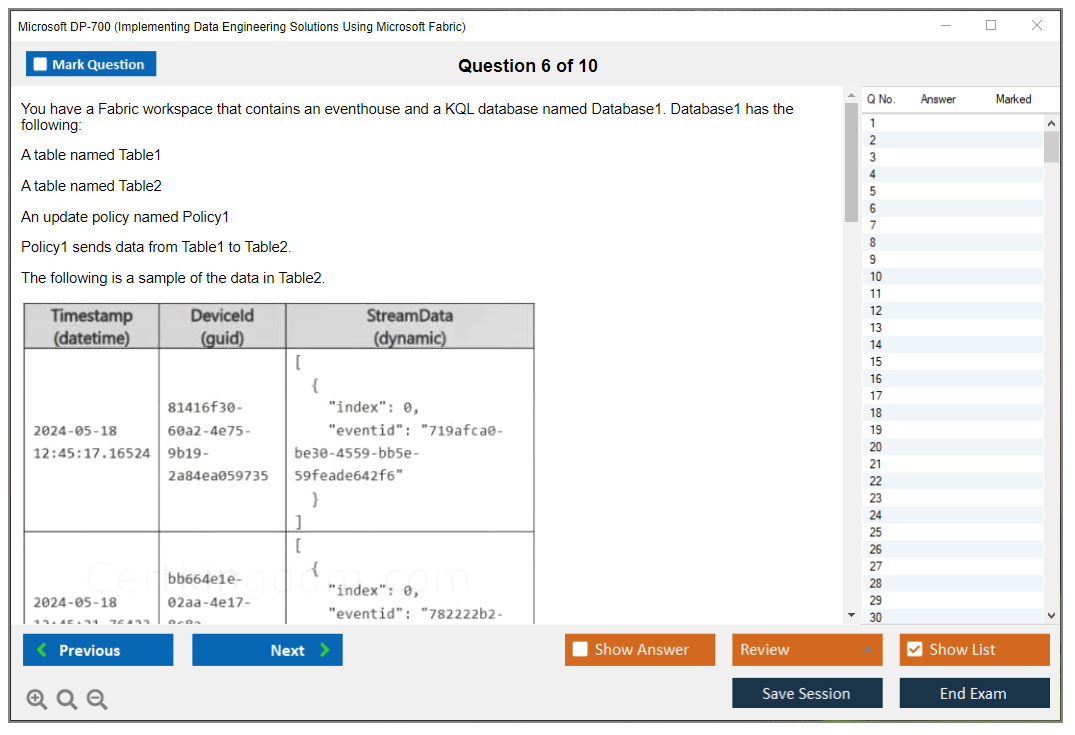Click End Exam
The image size is (1075, 735).
[x=974, y=693]
